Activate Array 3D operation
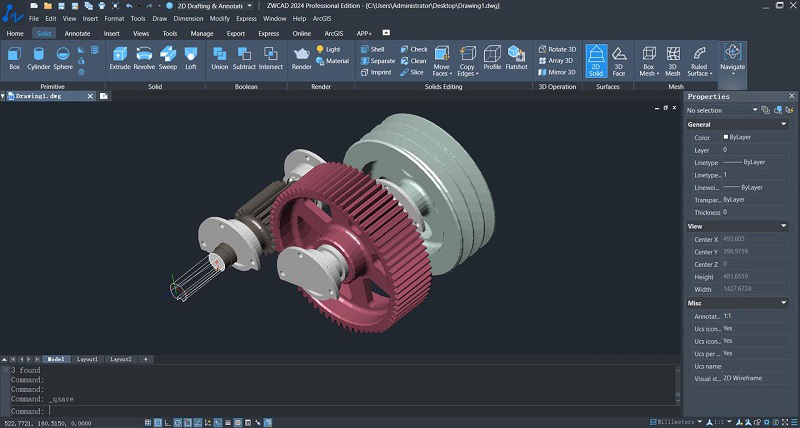 coord(556,61)
